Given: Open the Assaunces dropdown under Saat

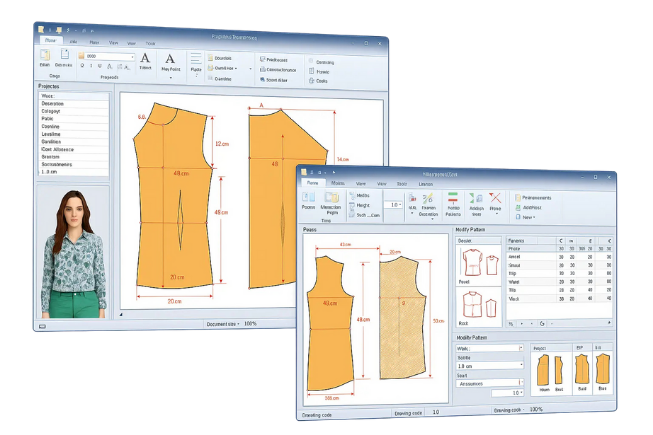Looking at the screenshot, I should pos(521,382).
